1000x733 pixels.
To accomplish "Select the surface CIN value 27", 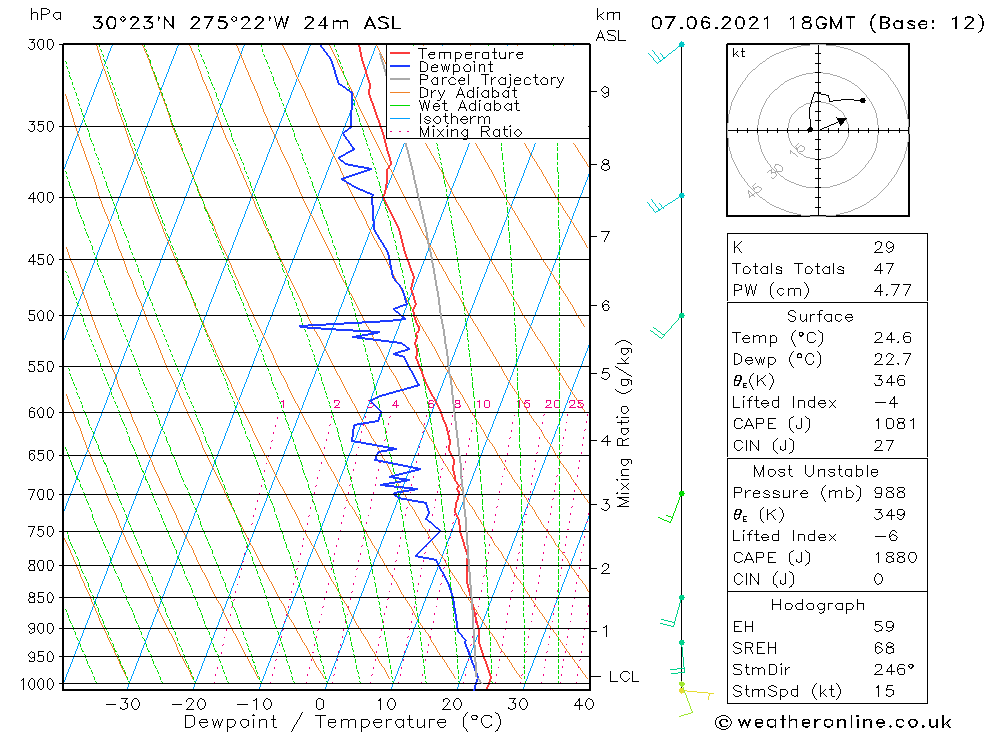I will click(x=884, y=446).
